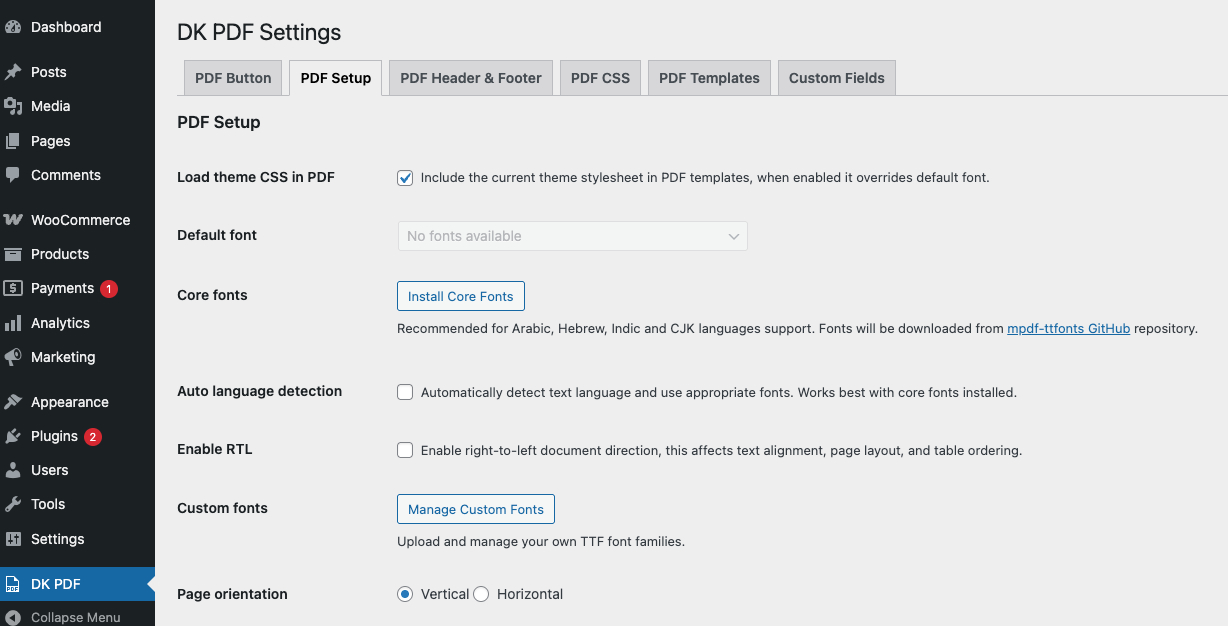Uncheck Load theme CSS in PDF
This screenshot has height=626, width=1228.
pyautogui.click(x=405, y=178)
